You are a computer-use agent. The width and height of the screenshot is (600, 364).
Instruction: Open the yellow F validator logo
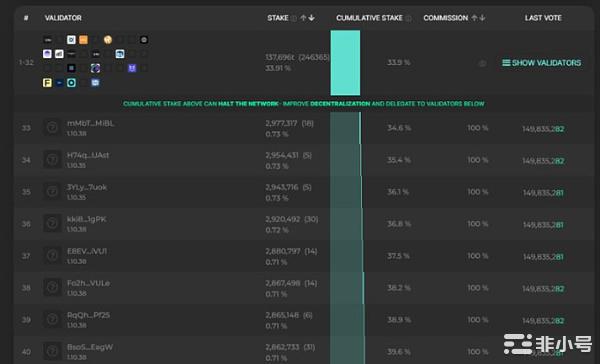(47, 83)
